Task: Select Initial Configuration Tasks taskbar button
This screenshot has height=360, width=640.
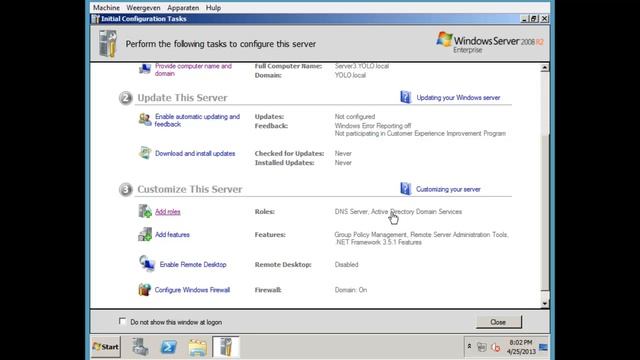Action: point(226,347)
